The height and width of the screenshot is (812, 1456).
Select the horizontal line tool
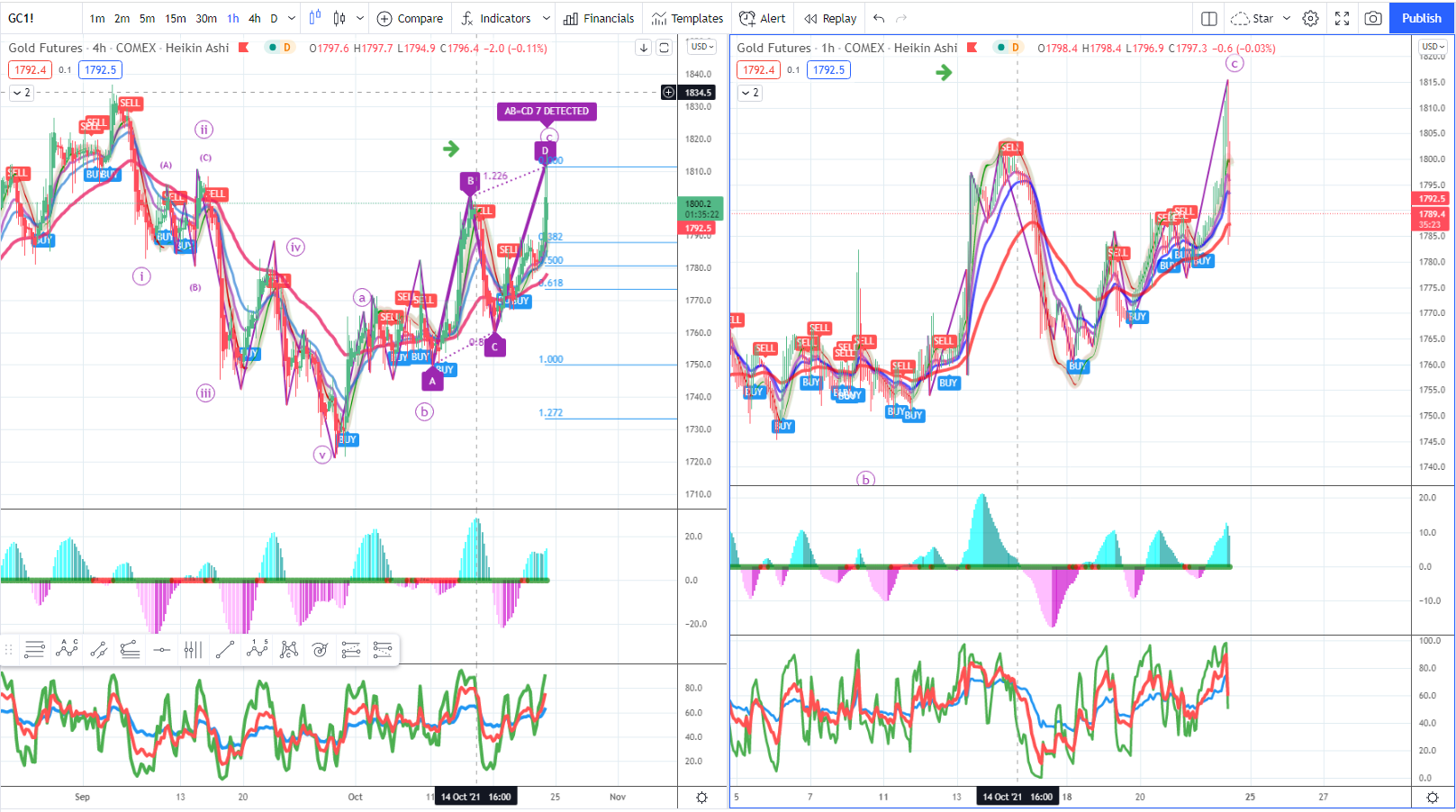click(161, 649)
